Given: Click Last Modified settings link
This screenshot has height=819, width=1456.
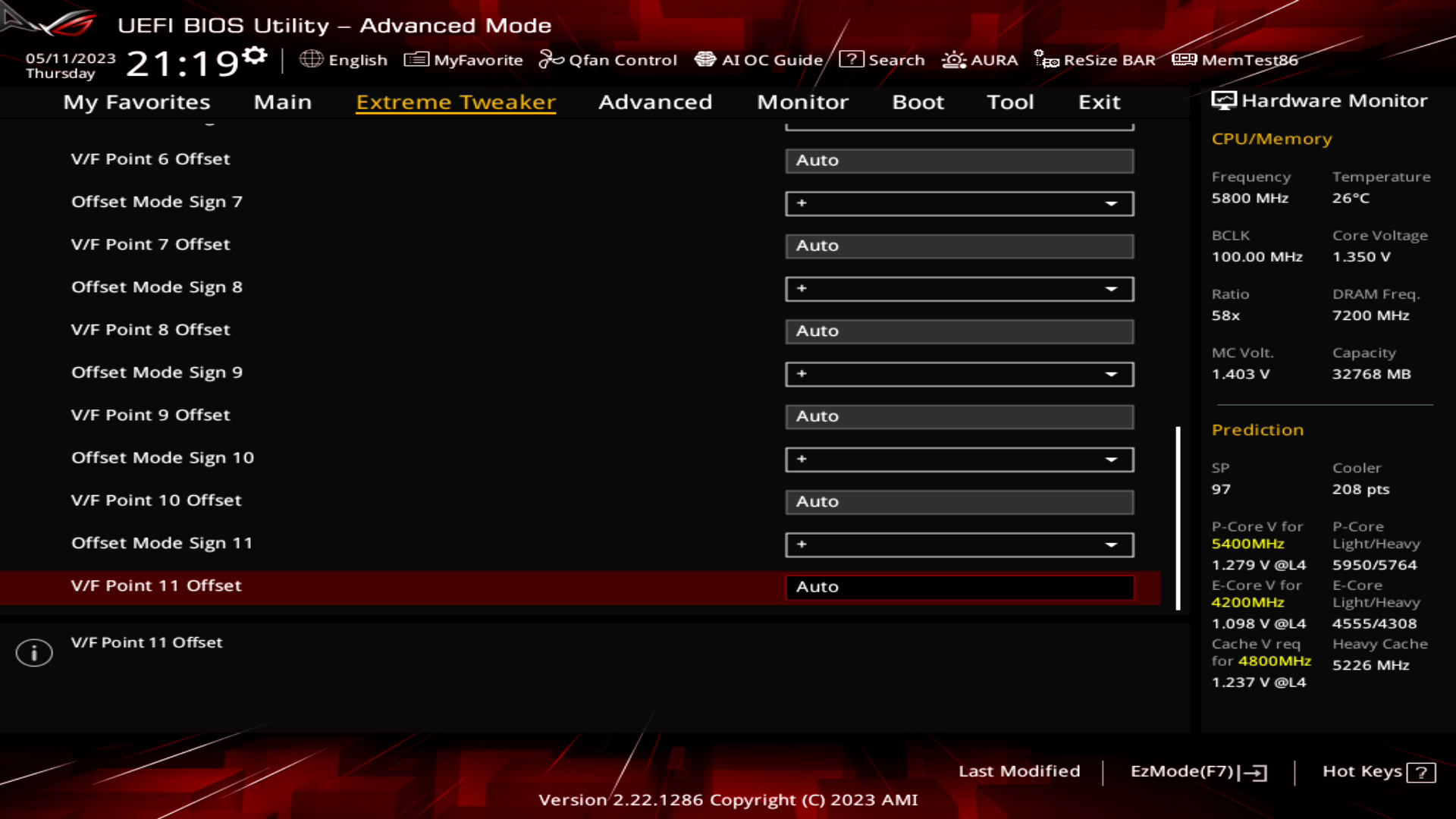Looking at the screenshot, I should point(1019,771).
